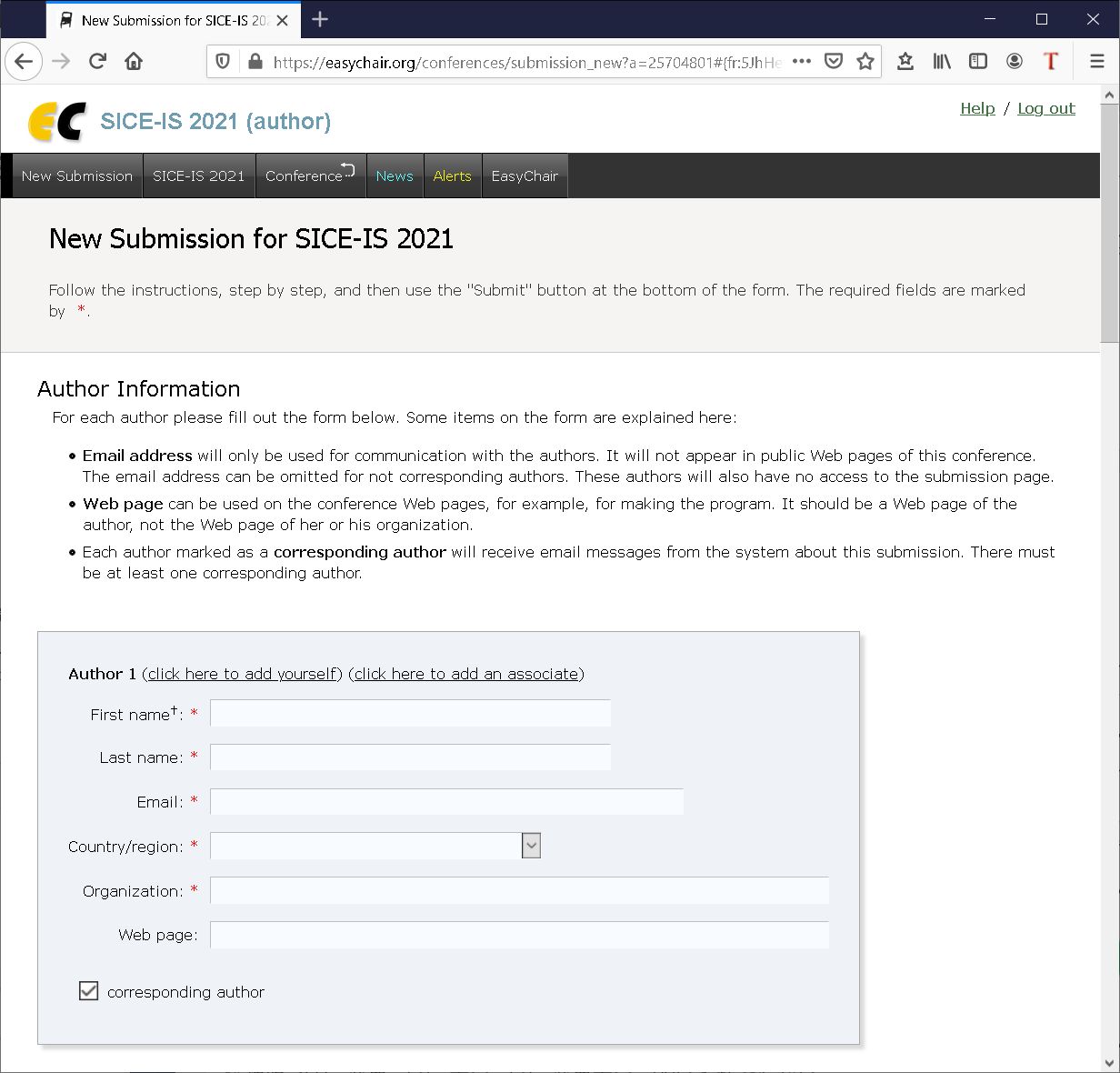Click the forward navigation arrow
Image resolution: width=1120 pixels, height=1073 pixels.
click(x=61, y=62)
